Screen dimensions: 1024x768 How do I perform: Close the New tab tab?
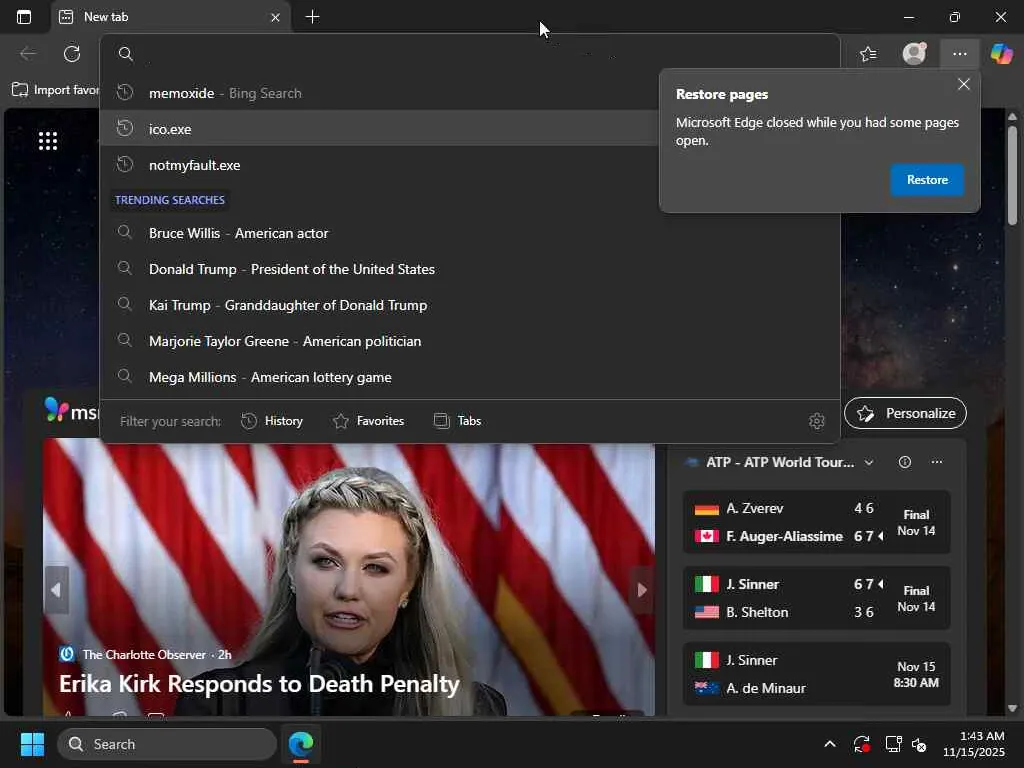pos(275,18)
